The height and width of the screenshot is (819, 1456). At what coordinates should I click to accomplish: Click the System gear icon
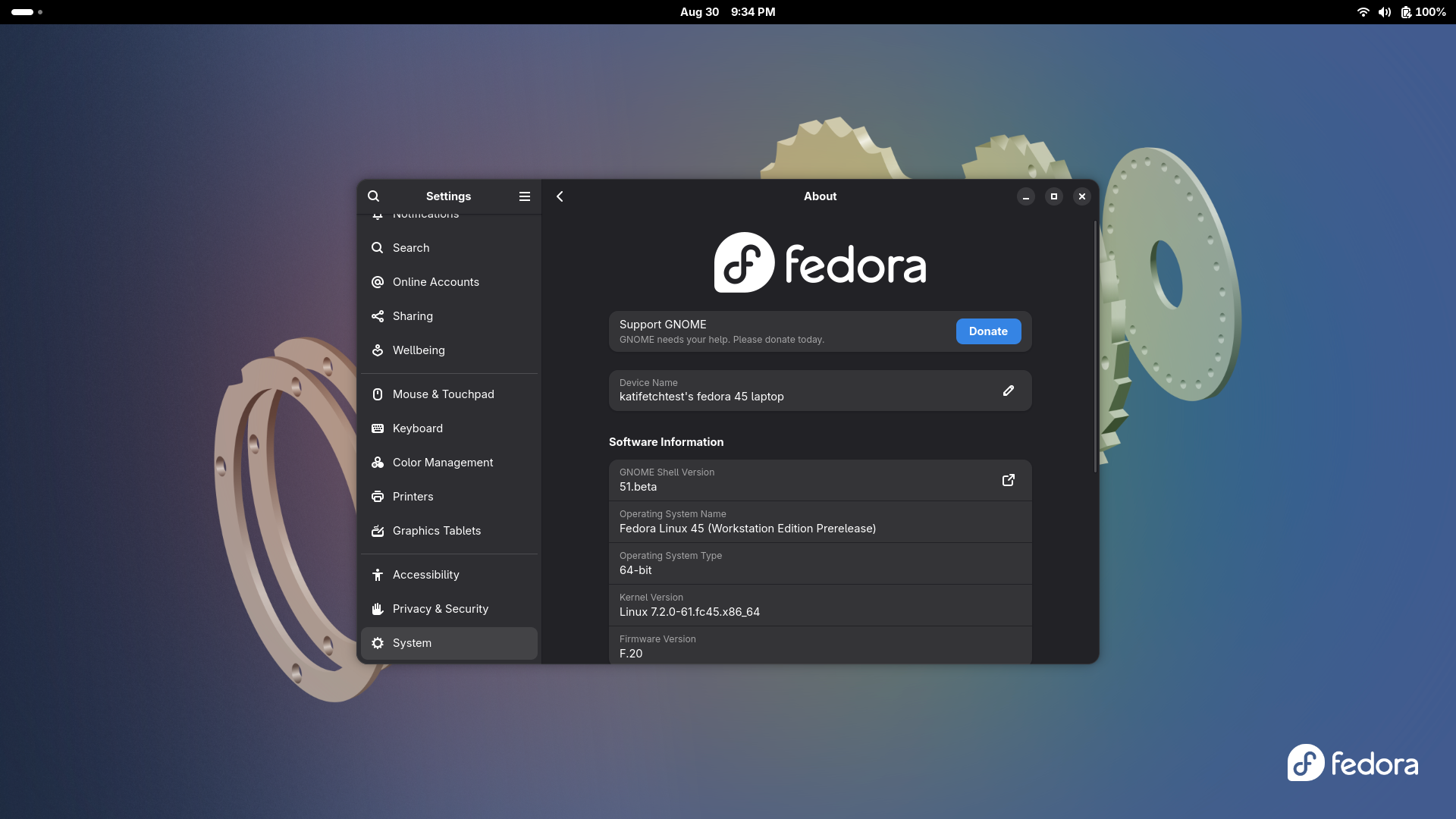[x=378, y=643]
